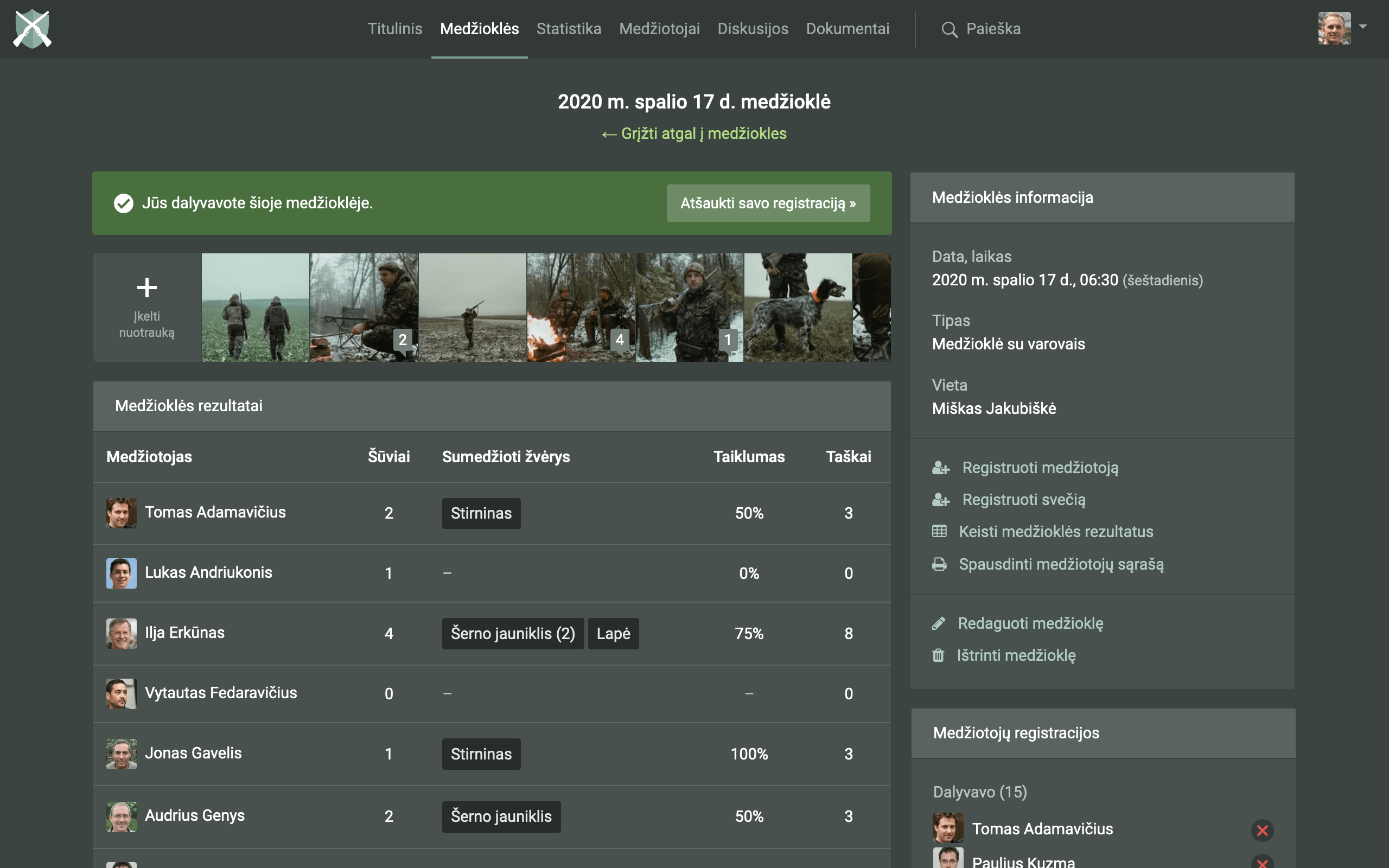The image size is (1389, 868).
Task: Click the trash icon beside Ištrinti medžioklę
Action: [938, 655]
